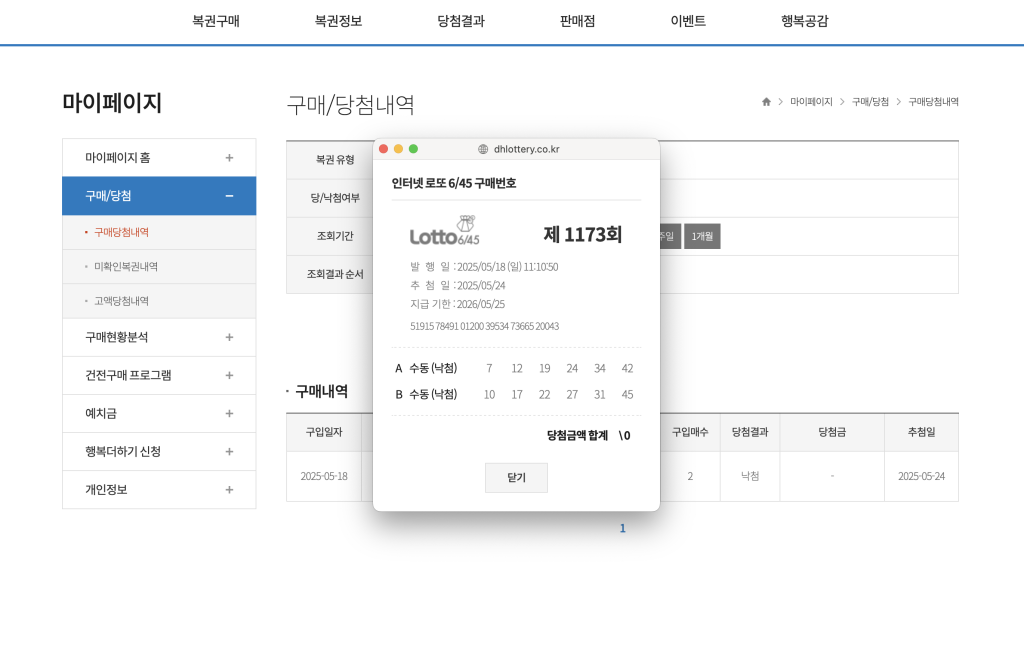This screenshot has height=649, width=1024.
Task: Expand the 개인정보 menu
Action: click(229, 489)
